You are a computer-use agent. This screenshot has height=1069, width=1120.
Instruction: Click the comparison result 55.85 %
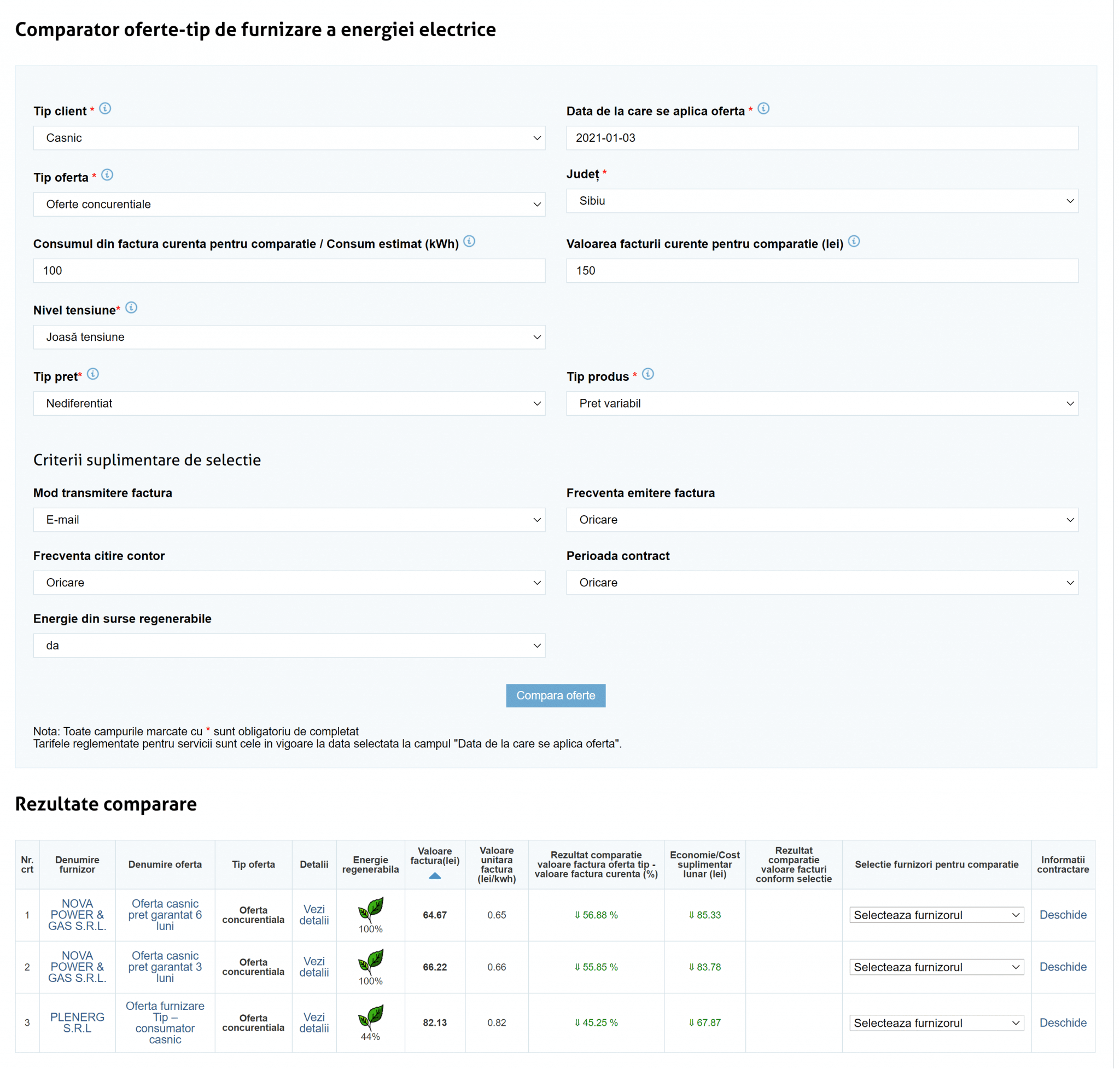pyautogui.click(x=596, y=967)
